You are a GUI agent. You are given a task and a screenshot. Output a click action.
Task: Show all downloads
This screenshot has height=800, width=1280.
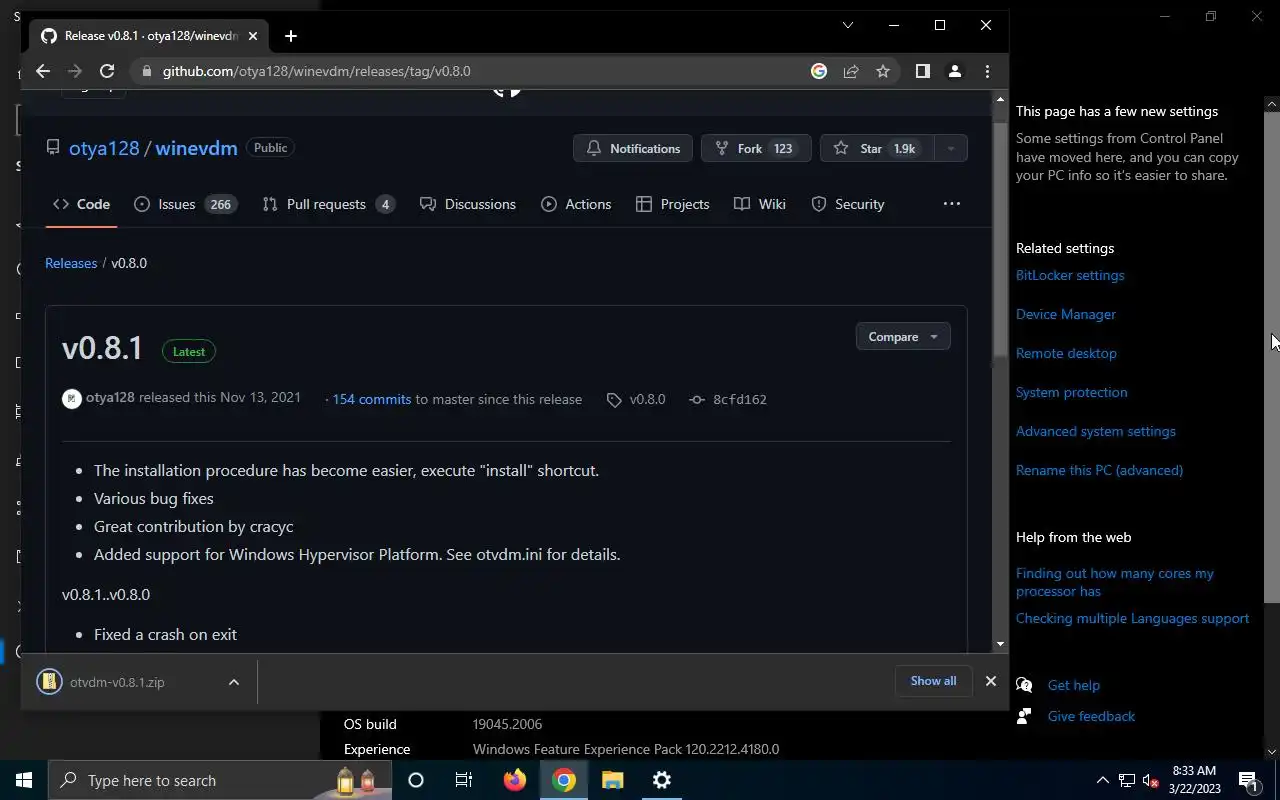click(x=933, y=681)
